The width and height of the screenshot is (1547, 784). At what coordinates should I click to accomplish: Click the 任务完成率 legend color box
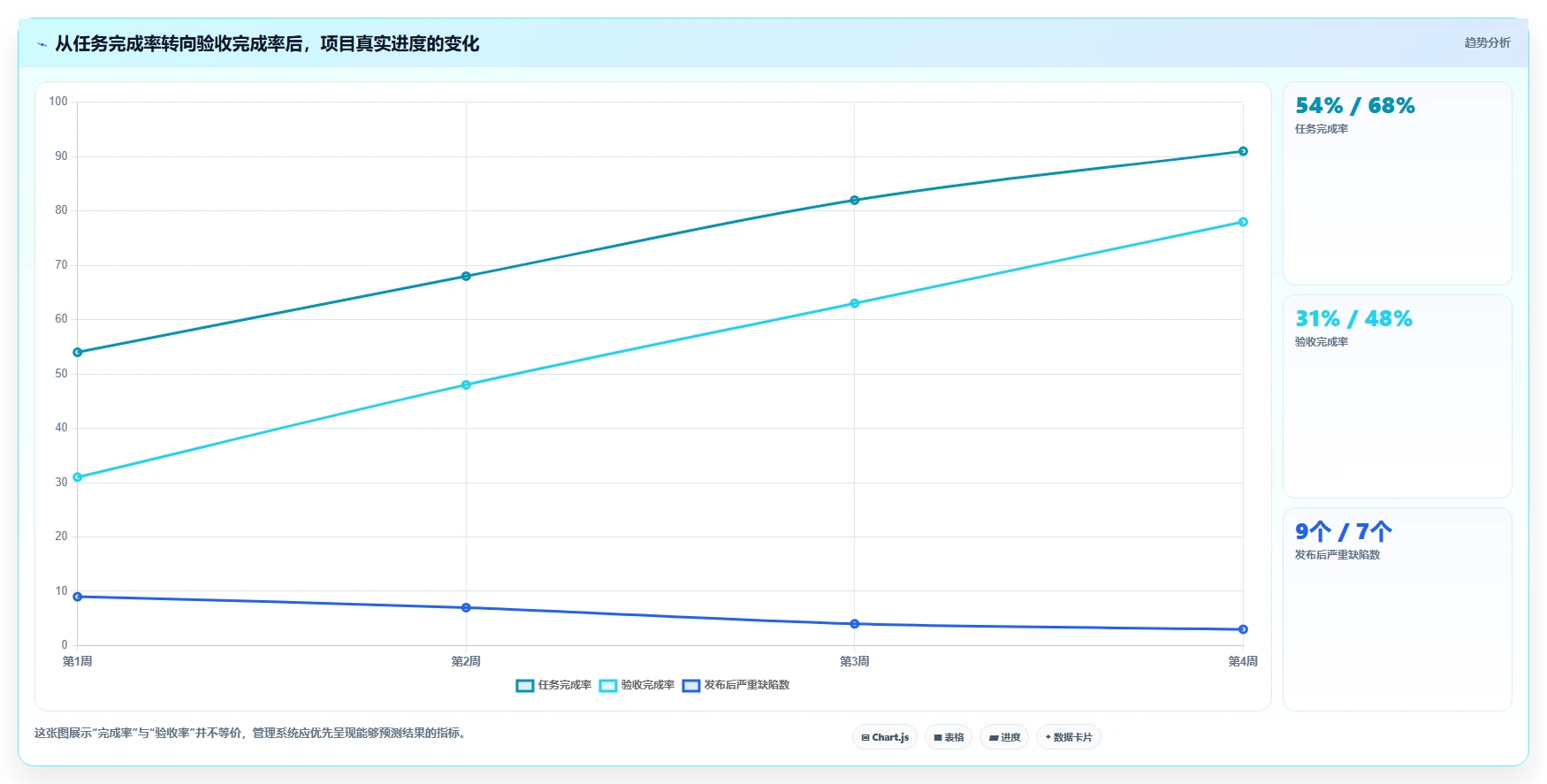[x=525, y=686]
